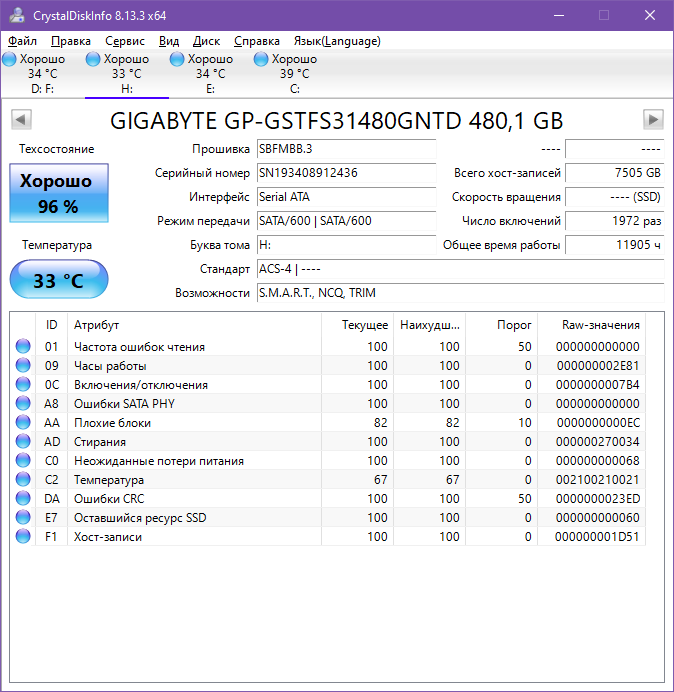Click the Атрибут column header
Image resolution: width=674 pixels, height=692 pixels.
coord(97,325)
